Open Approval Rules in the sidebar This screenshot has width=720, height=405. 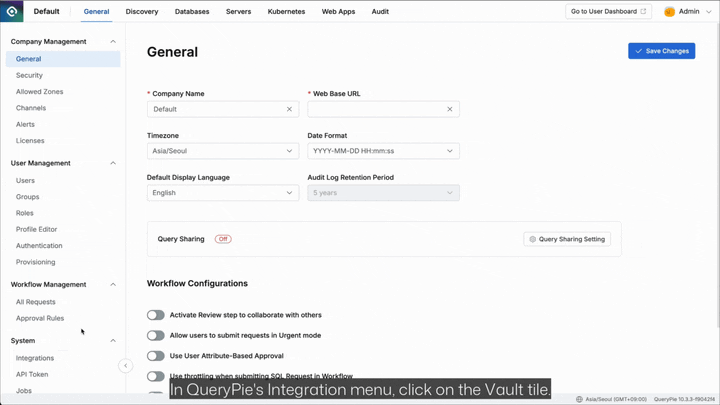[40, 318]
